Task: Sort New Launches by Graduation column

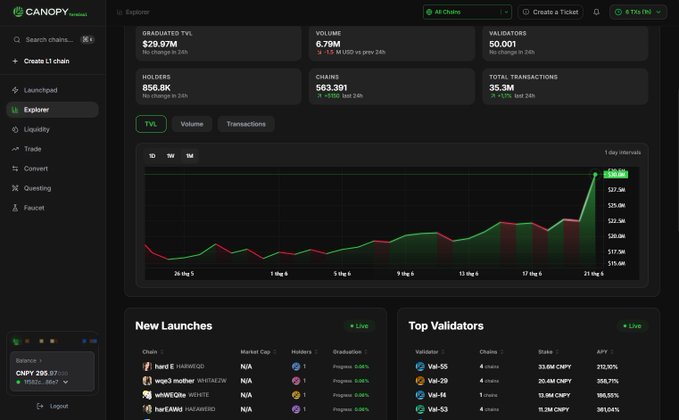Action: pos(349,352)
